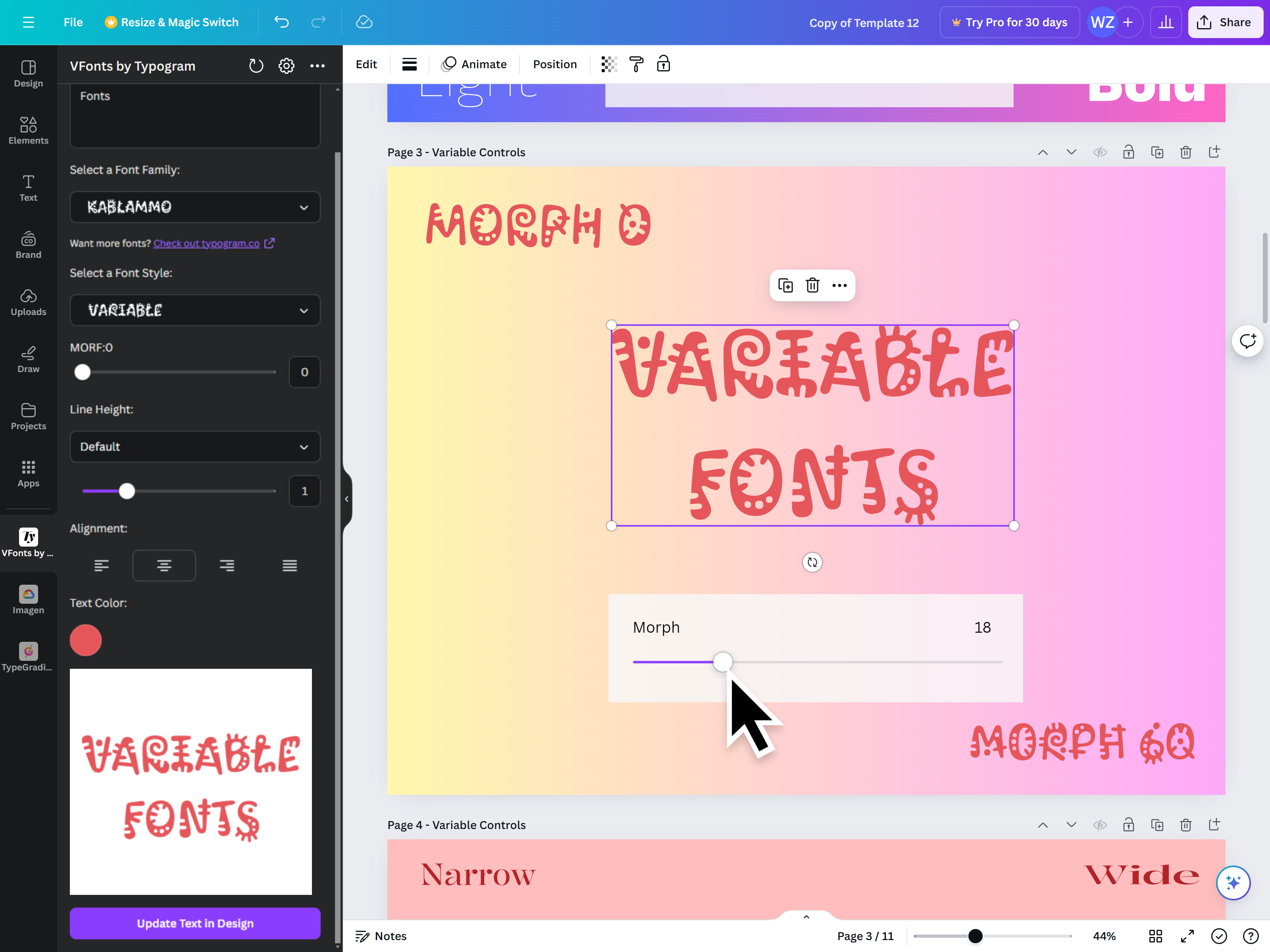Open VFonts app settings gear
Screen dimensions: 1270x952
[x=287, y=66]
